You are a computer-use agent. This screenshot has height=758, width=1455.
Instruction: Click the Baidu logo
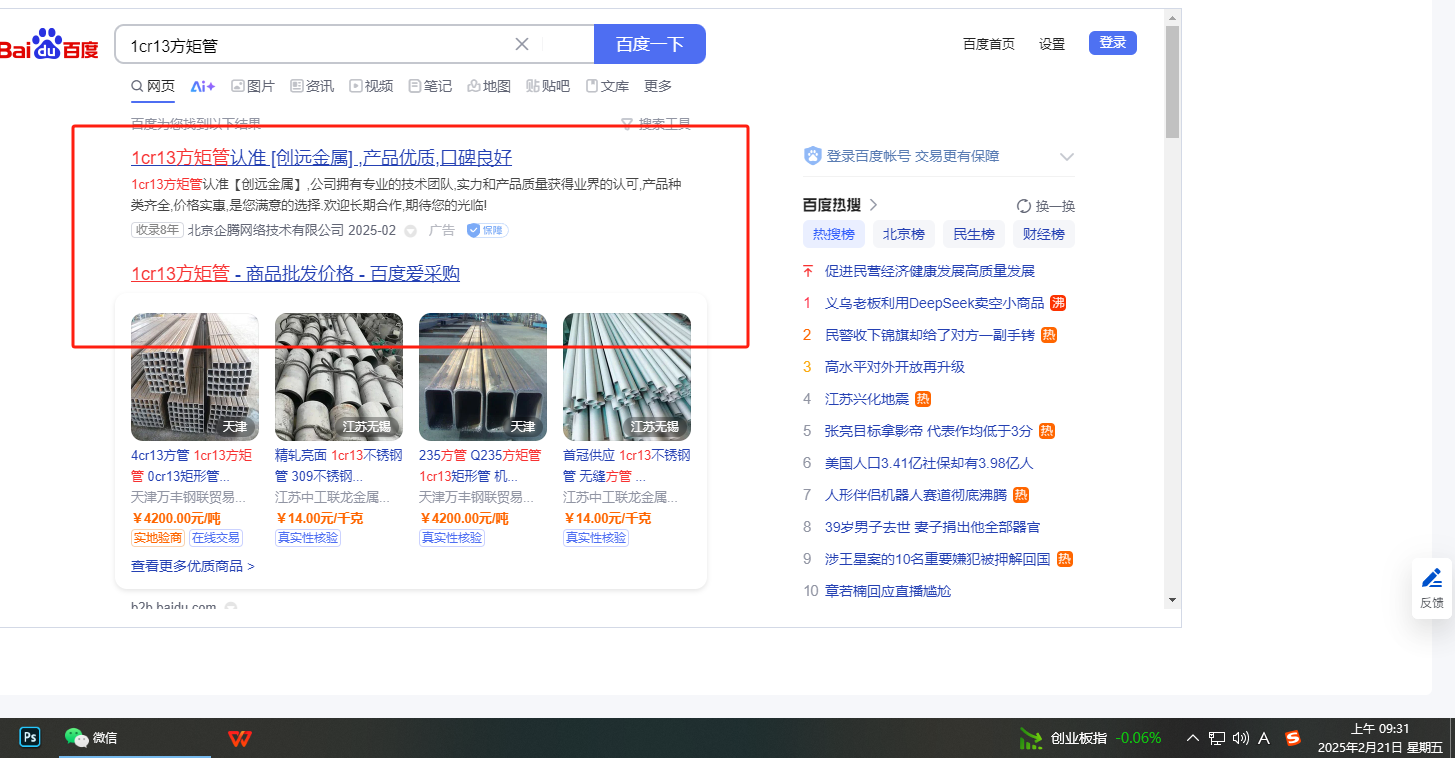[x=49, y=46]
